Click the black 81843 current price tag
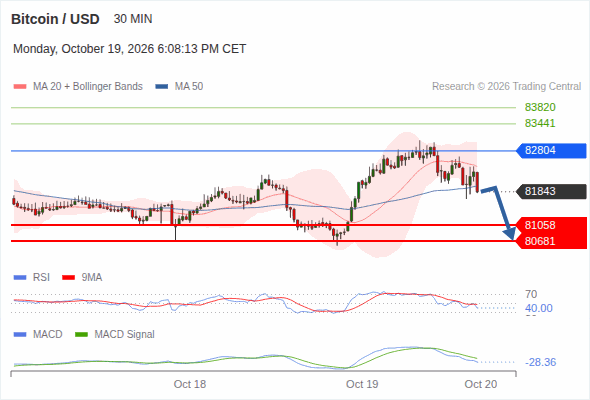590x400 pixels. 551,191
